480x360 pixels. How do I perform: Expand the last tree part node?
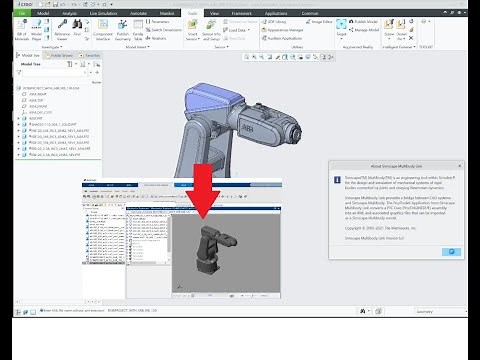pos(19,155)
